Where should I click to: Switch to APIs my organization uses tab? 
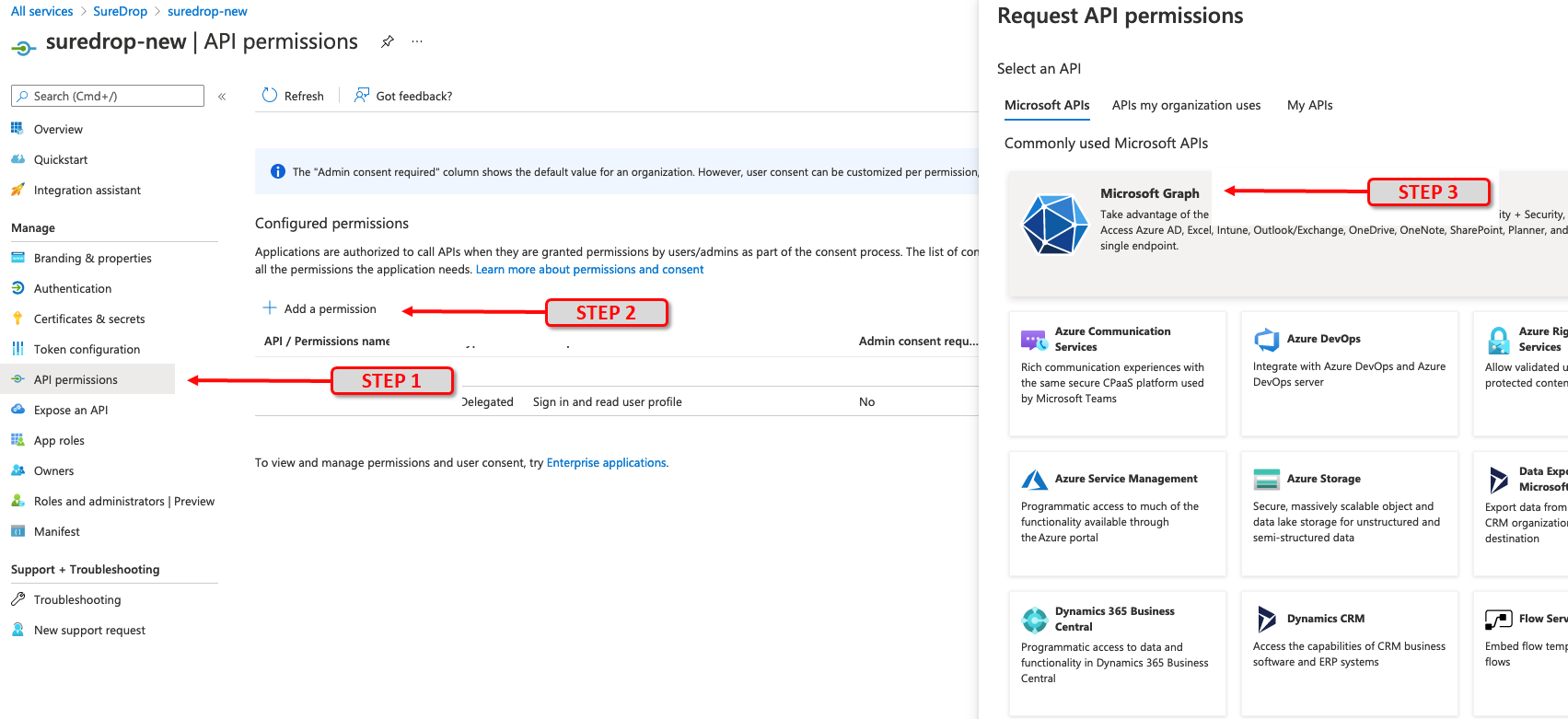point(1186,105)
